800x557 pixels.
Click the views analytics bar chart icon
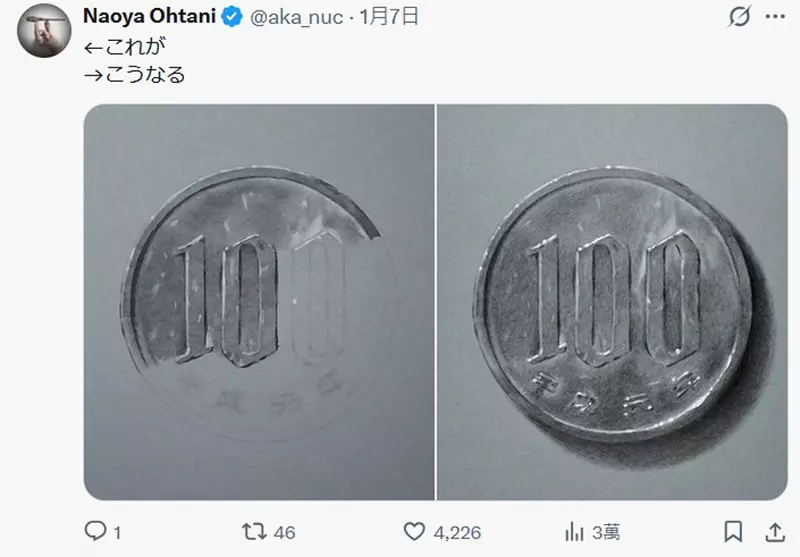576,531
